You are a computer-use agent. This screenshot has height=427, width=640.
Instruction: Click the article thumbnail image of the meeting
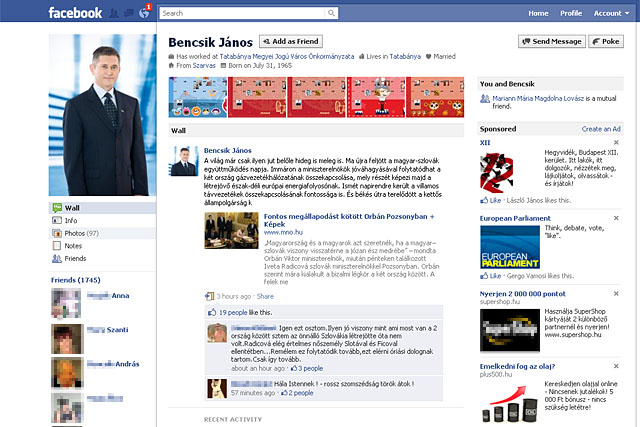231,231
